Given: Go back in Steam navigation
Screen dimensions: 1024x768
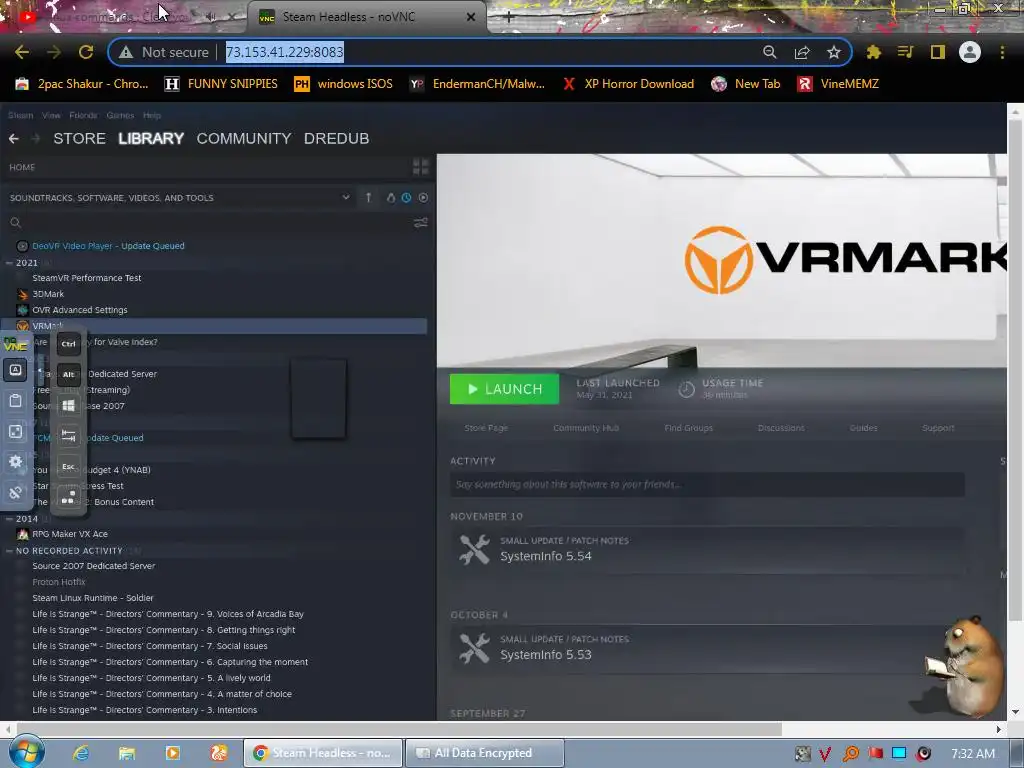Looking at the screenshot, I should pyautogui.click(x=14, y=138).
